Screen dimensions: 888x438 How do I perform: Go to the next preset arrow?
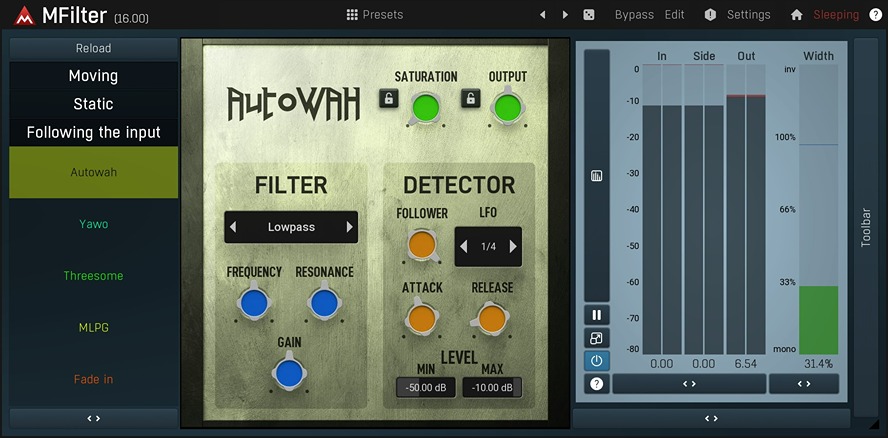coord(565,15)
